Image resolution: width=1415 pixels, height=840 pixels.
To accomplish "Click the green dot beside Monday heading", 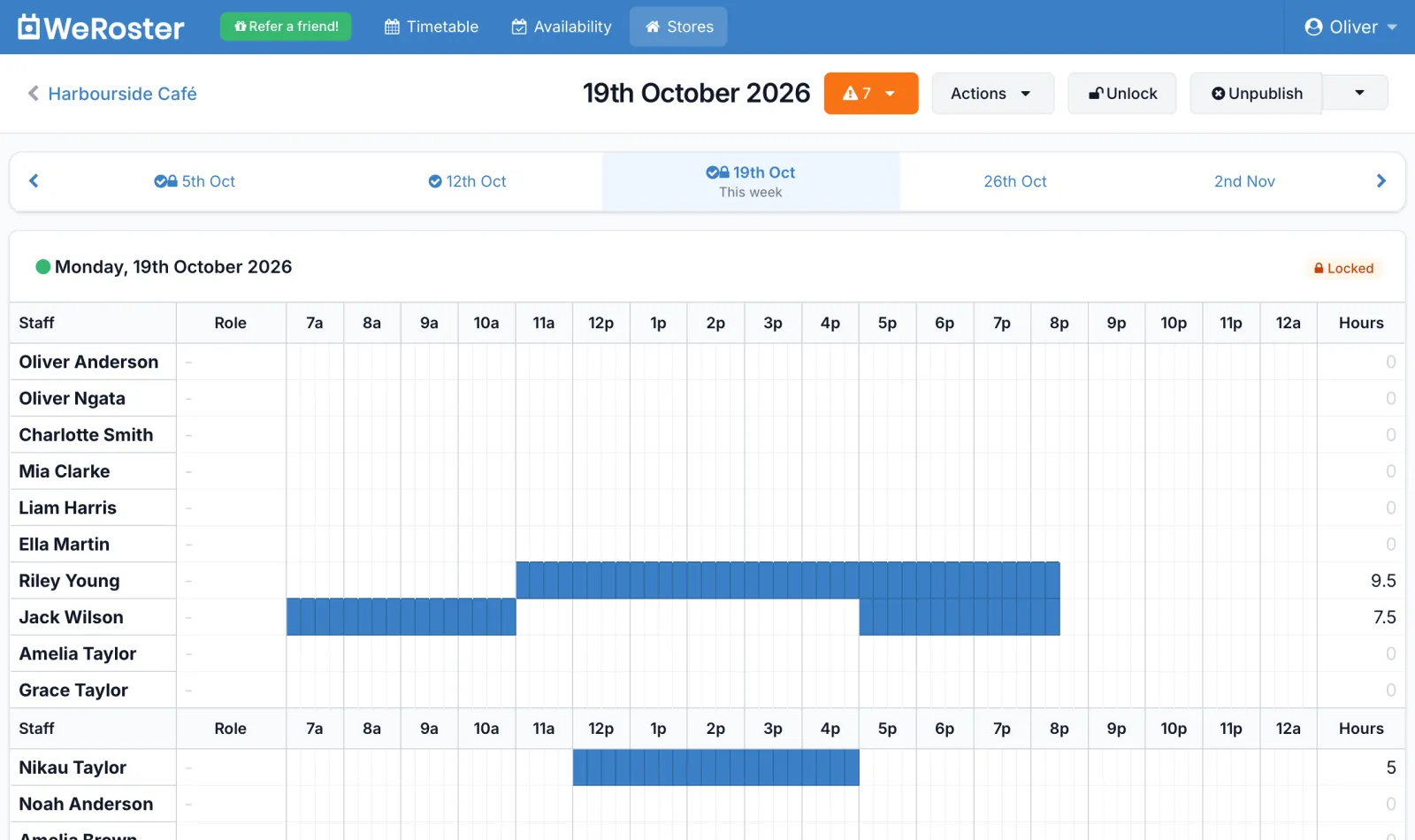I will pyautogui.click(x=42, y=266).
